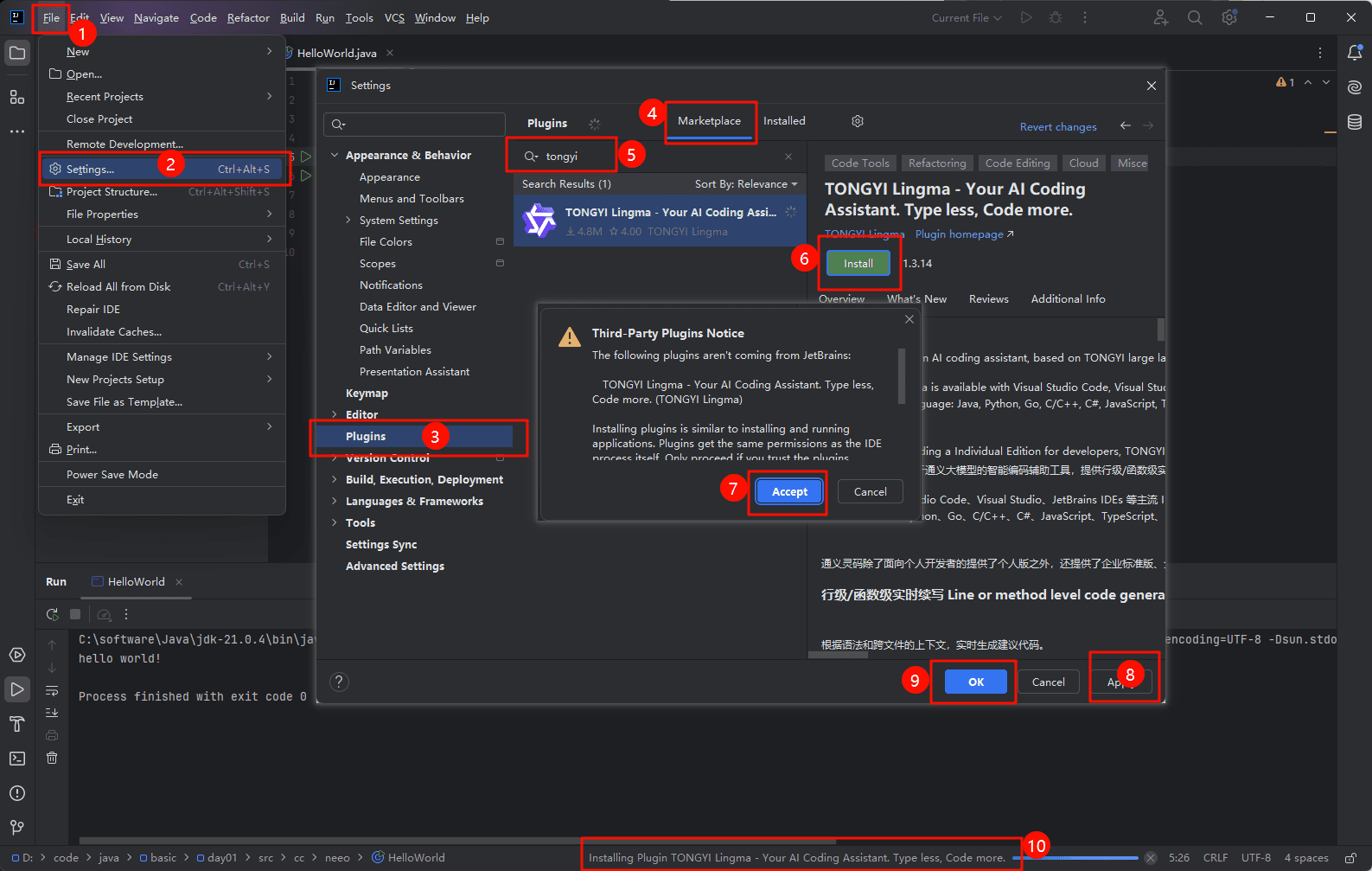Image resolution: width=1372 pixels, height=871 pixels.
Task: Open the Navigate menu
Action: click(x=156, y=17)
